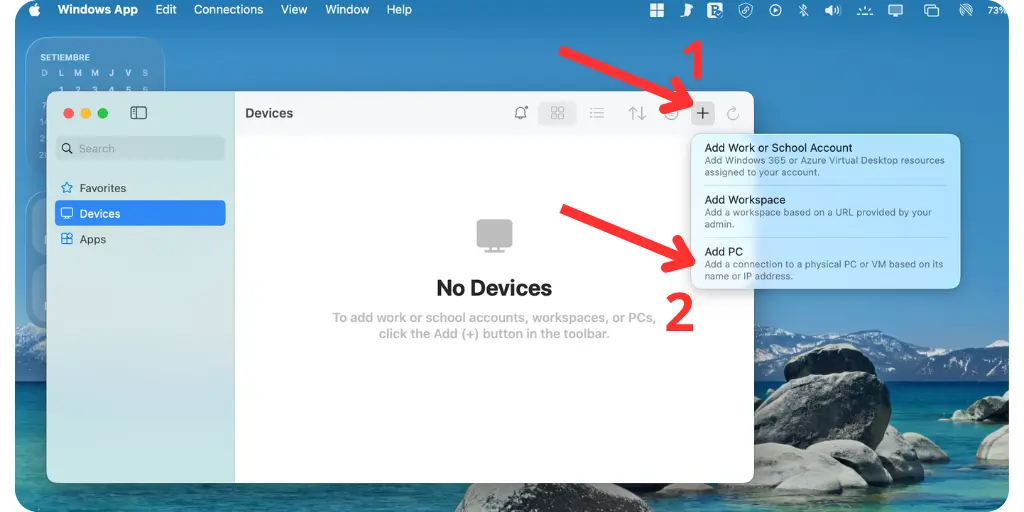Open the sort order arrows control
The height and width of the screenshot is (512, 1024).
point(637,114)
